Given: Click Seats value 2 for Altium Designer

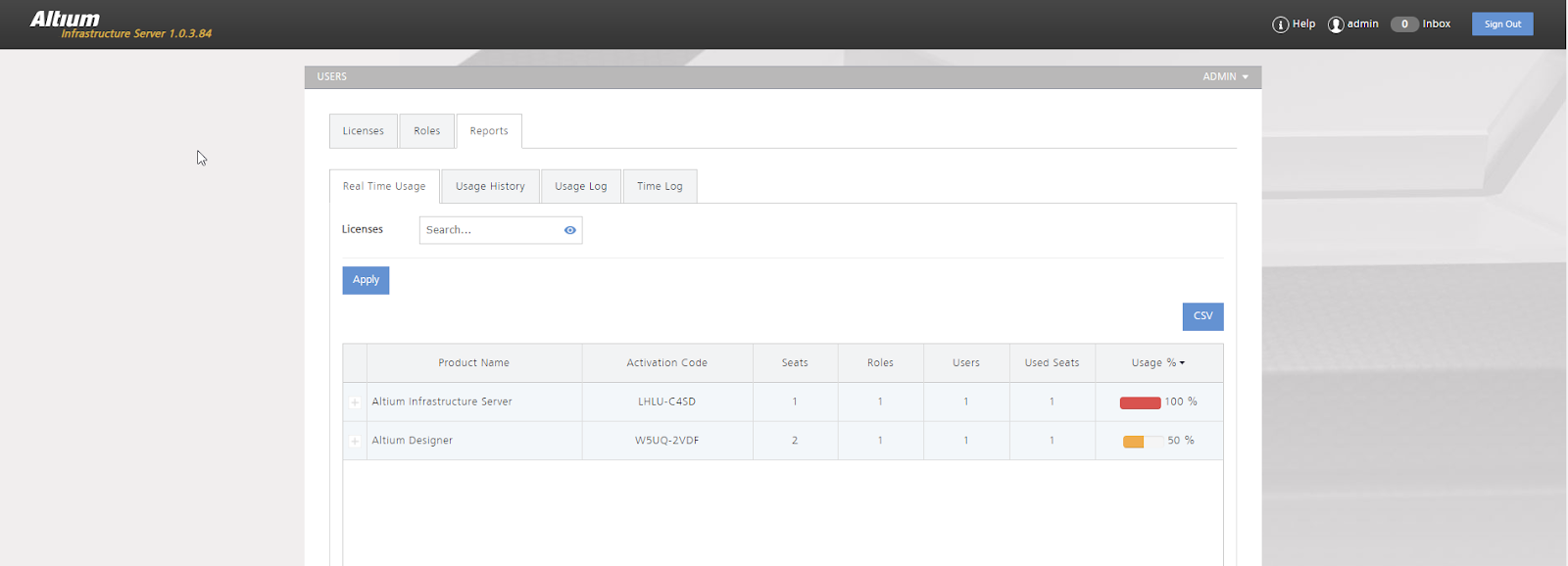Looking at the screenshot, I should point(795,441).
